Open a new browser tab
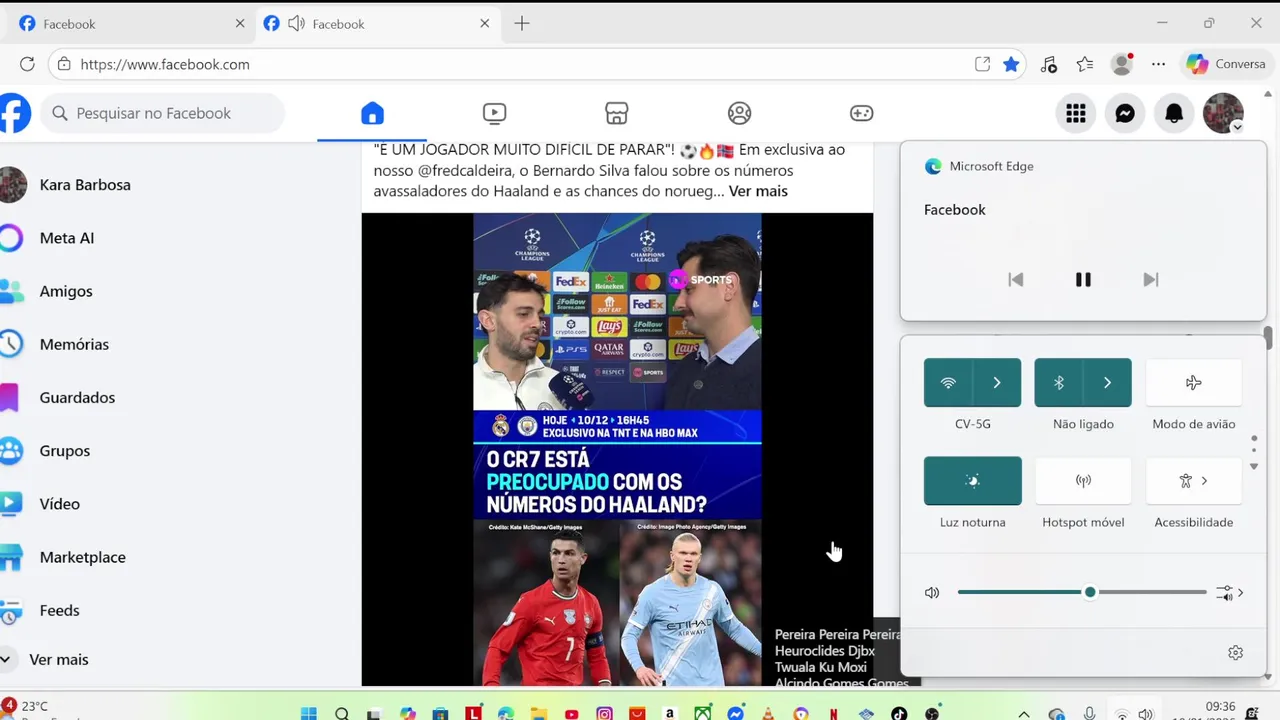 pyautogui.click(x=522, y=24)
